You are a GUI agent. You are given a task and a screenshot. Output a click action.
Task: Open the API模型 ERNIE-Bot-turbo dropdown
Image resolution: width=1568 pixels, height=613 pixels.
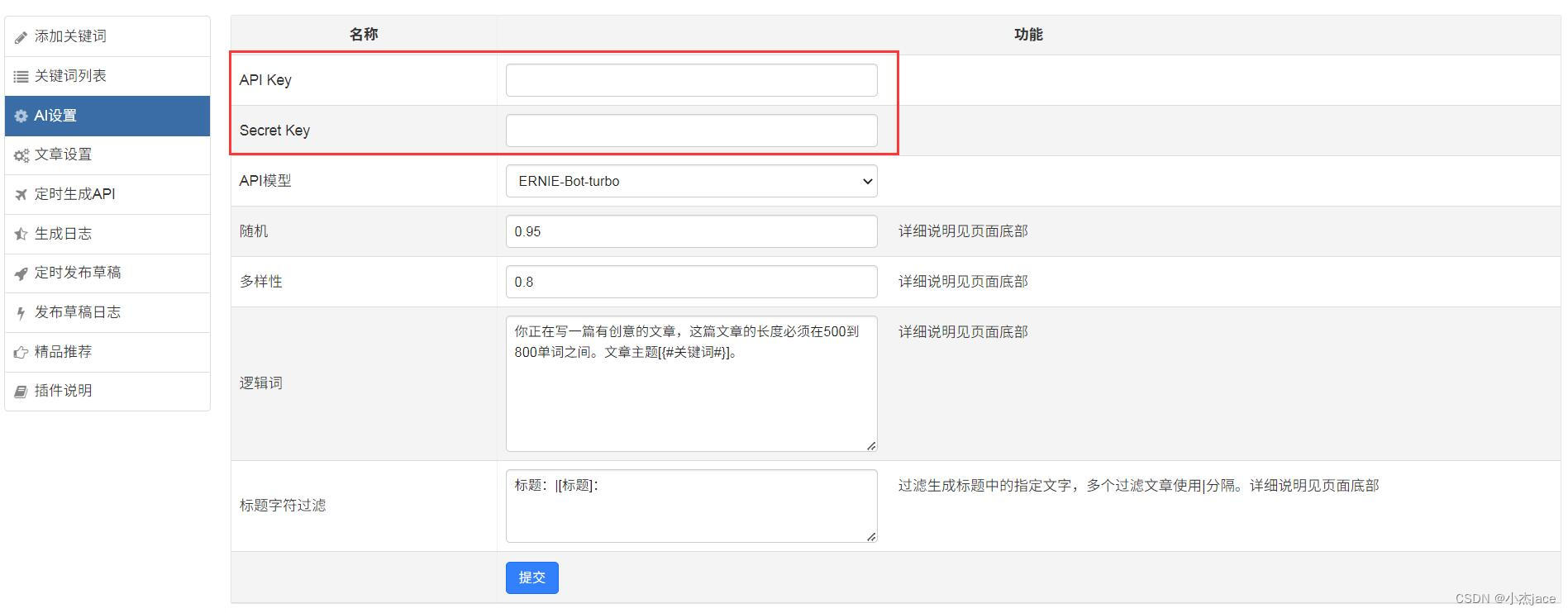pyautogui.click(x=691, y=181)
